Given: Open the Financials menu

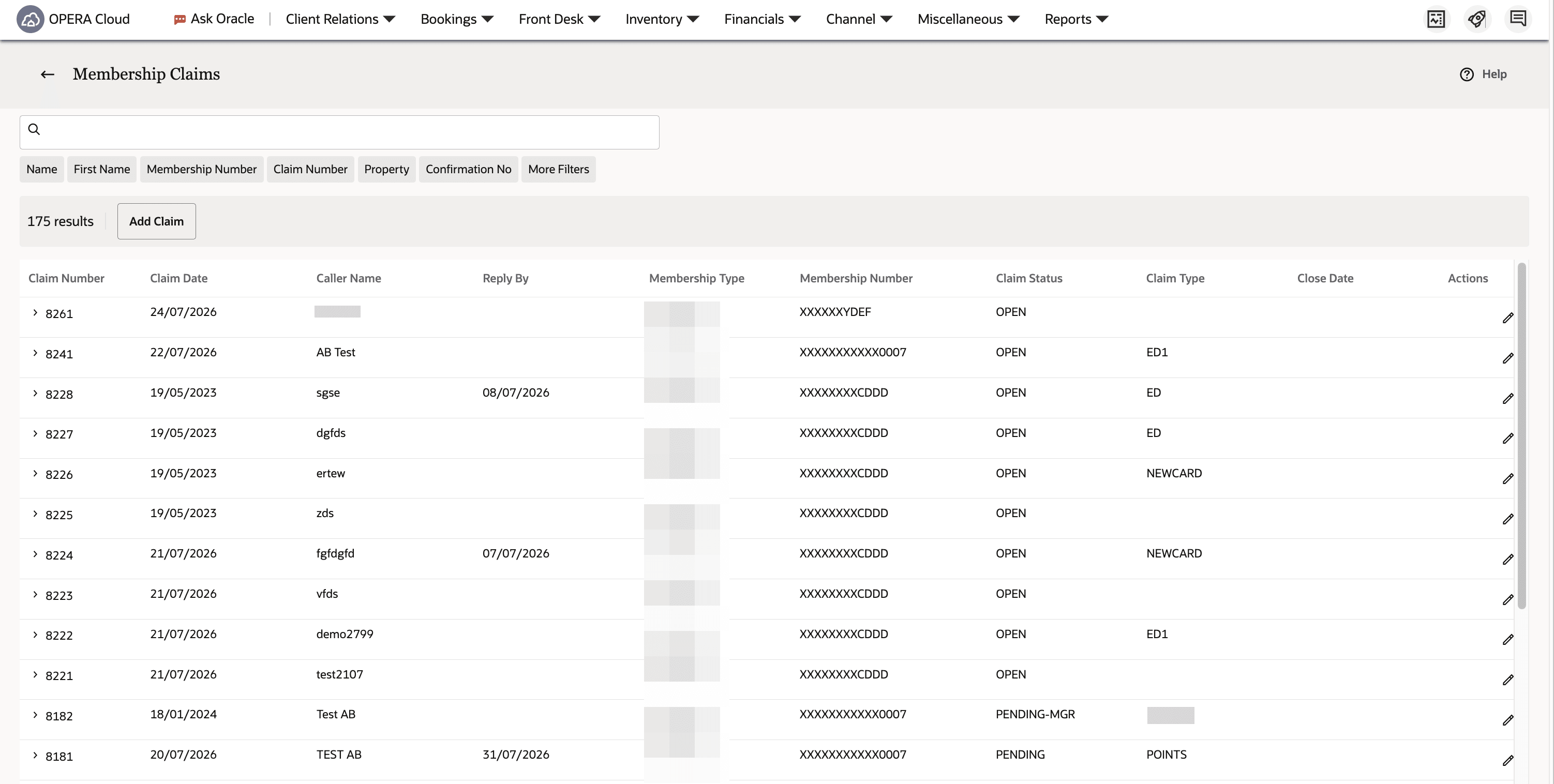Looking at the screenshot, I should (x=762, y=19).
